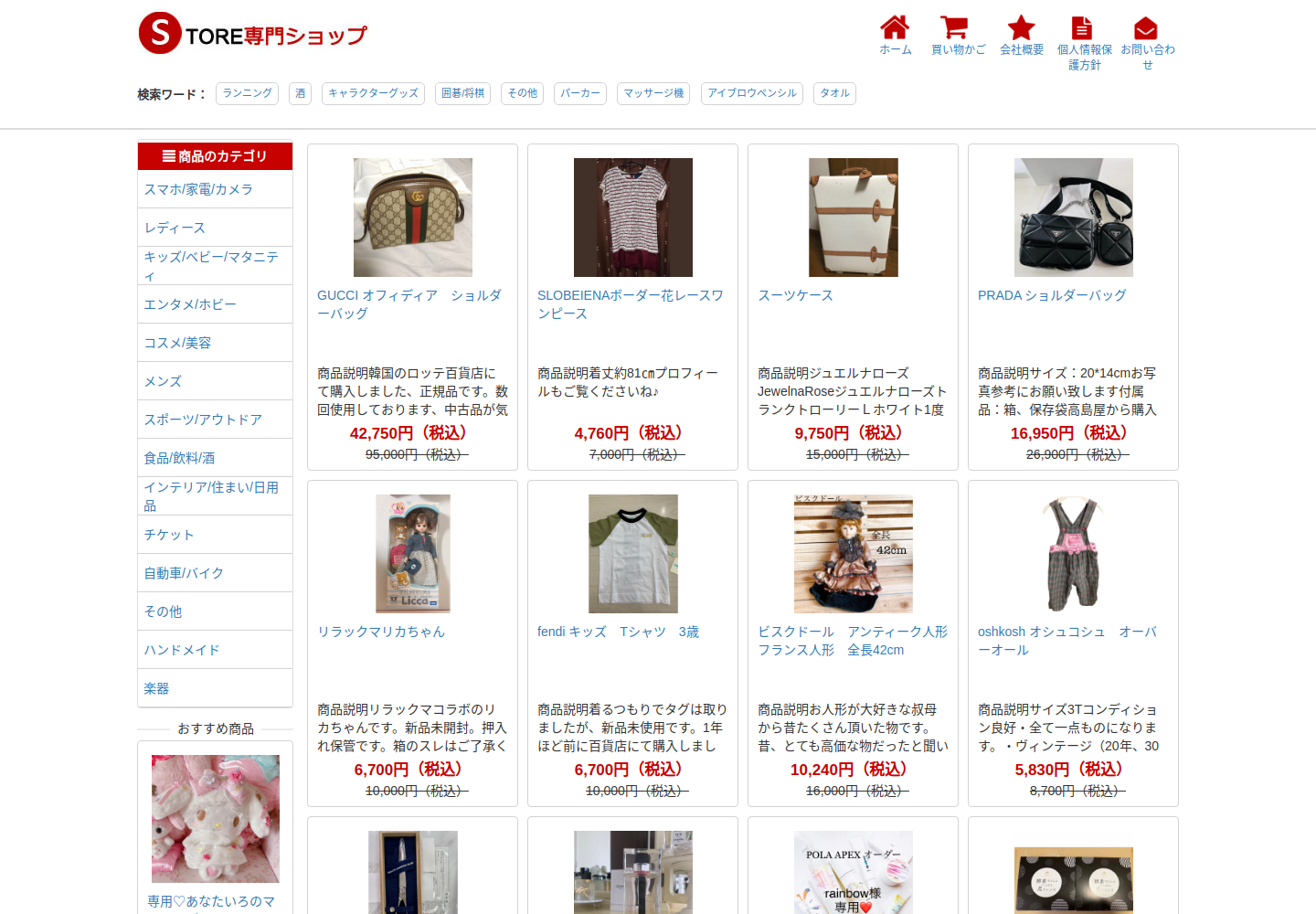Choose the 囲碁/将棋 keyword tag
The width and height of the screenshot is (1316, 914).
click(x=462, y=93)
